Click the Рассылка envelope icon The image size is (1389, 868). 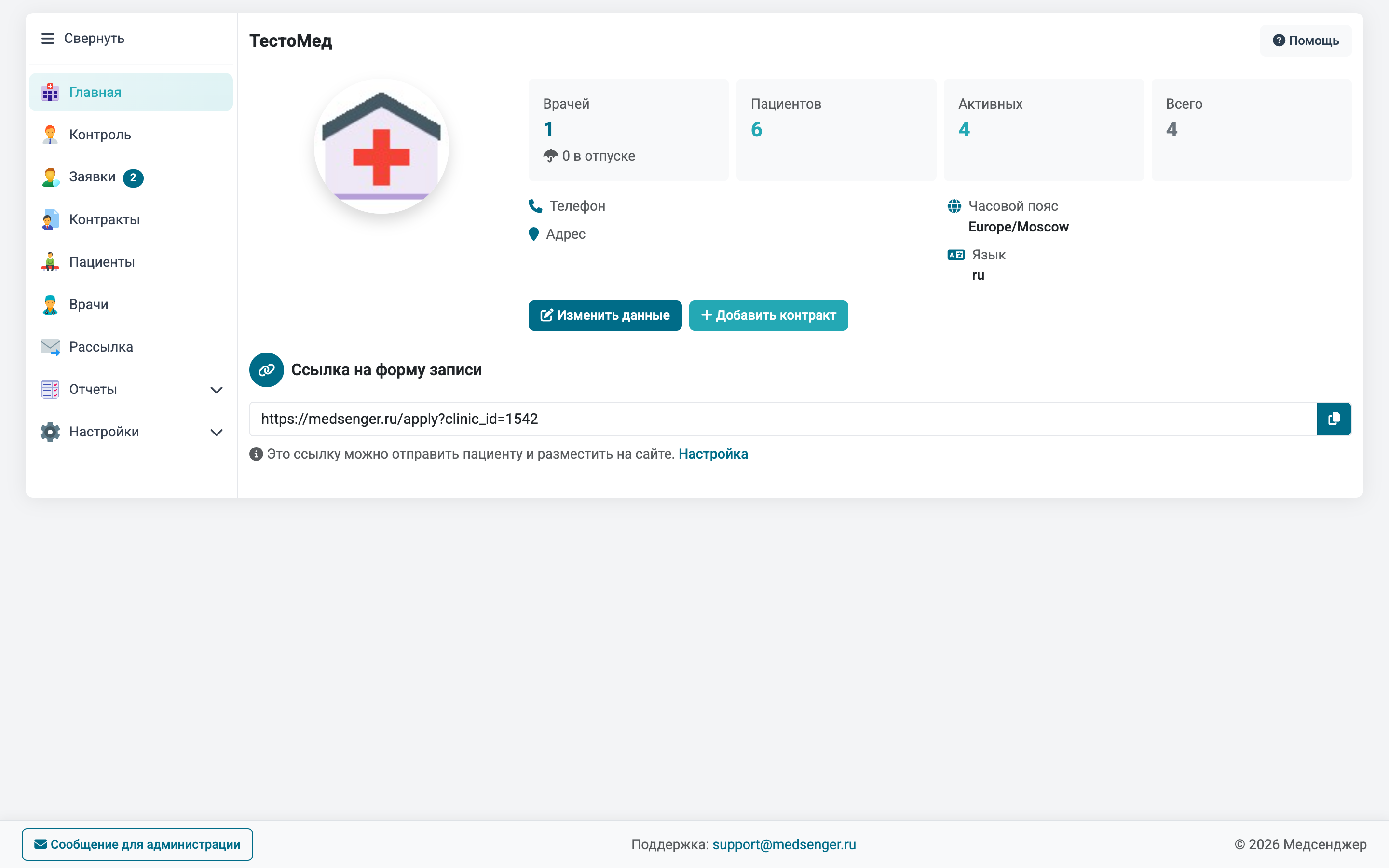(50, 347)
